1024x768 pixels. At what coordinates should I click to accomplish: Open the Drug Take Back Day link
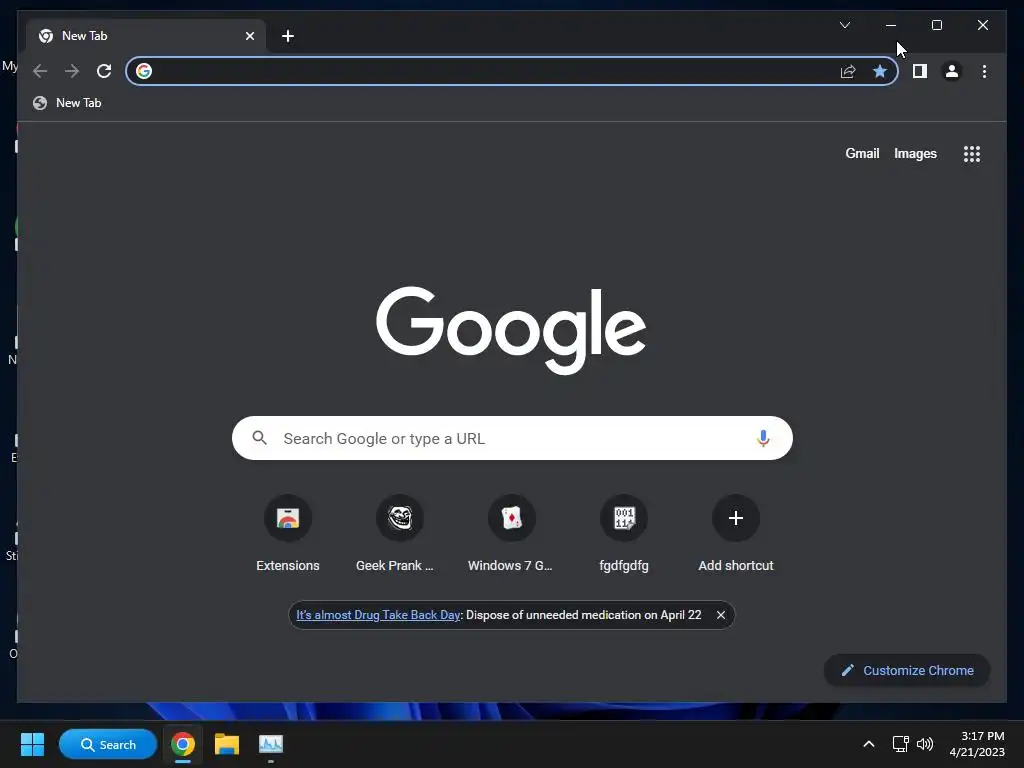(378, 615)
